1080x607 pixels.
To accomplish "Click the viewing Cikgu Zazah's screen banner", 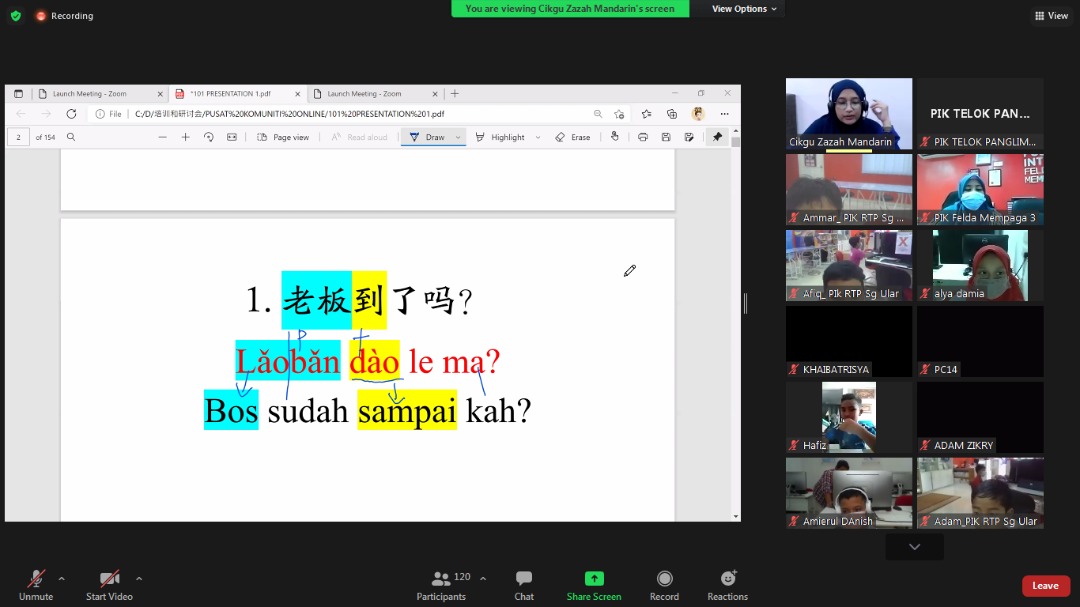I will point(570,9).
